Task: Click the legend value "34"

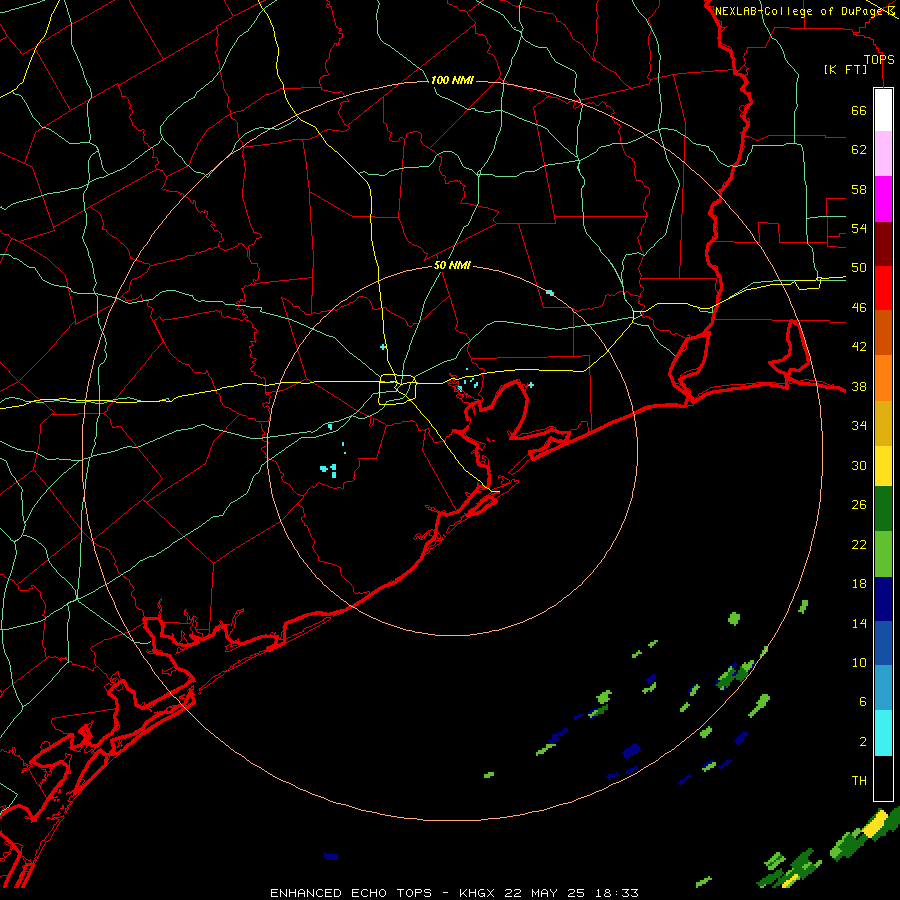Action: (859, 426)
